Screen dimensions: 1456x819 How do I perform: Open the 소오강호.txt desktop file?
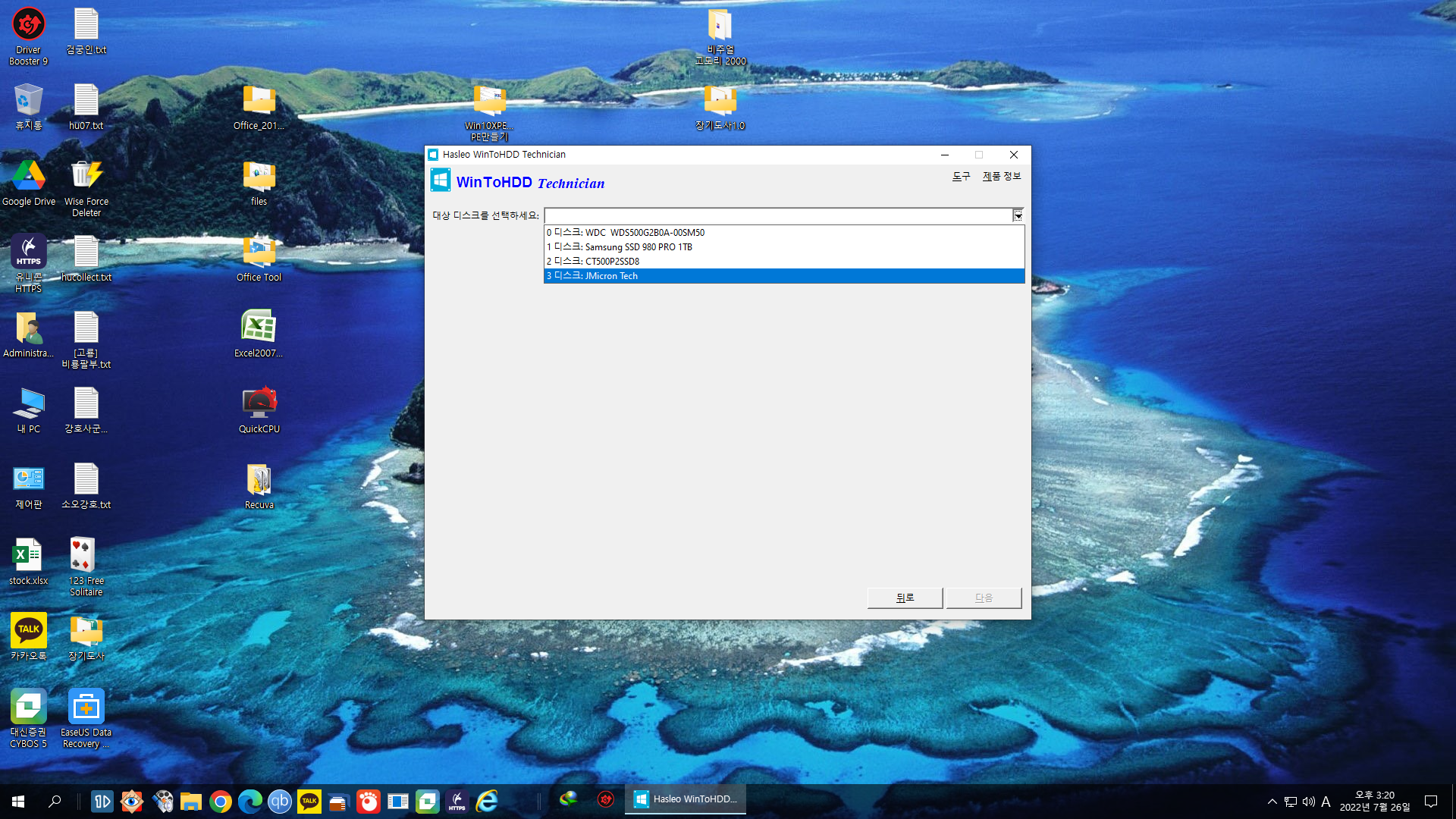click(x=86, y=485)
